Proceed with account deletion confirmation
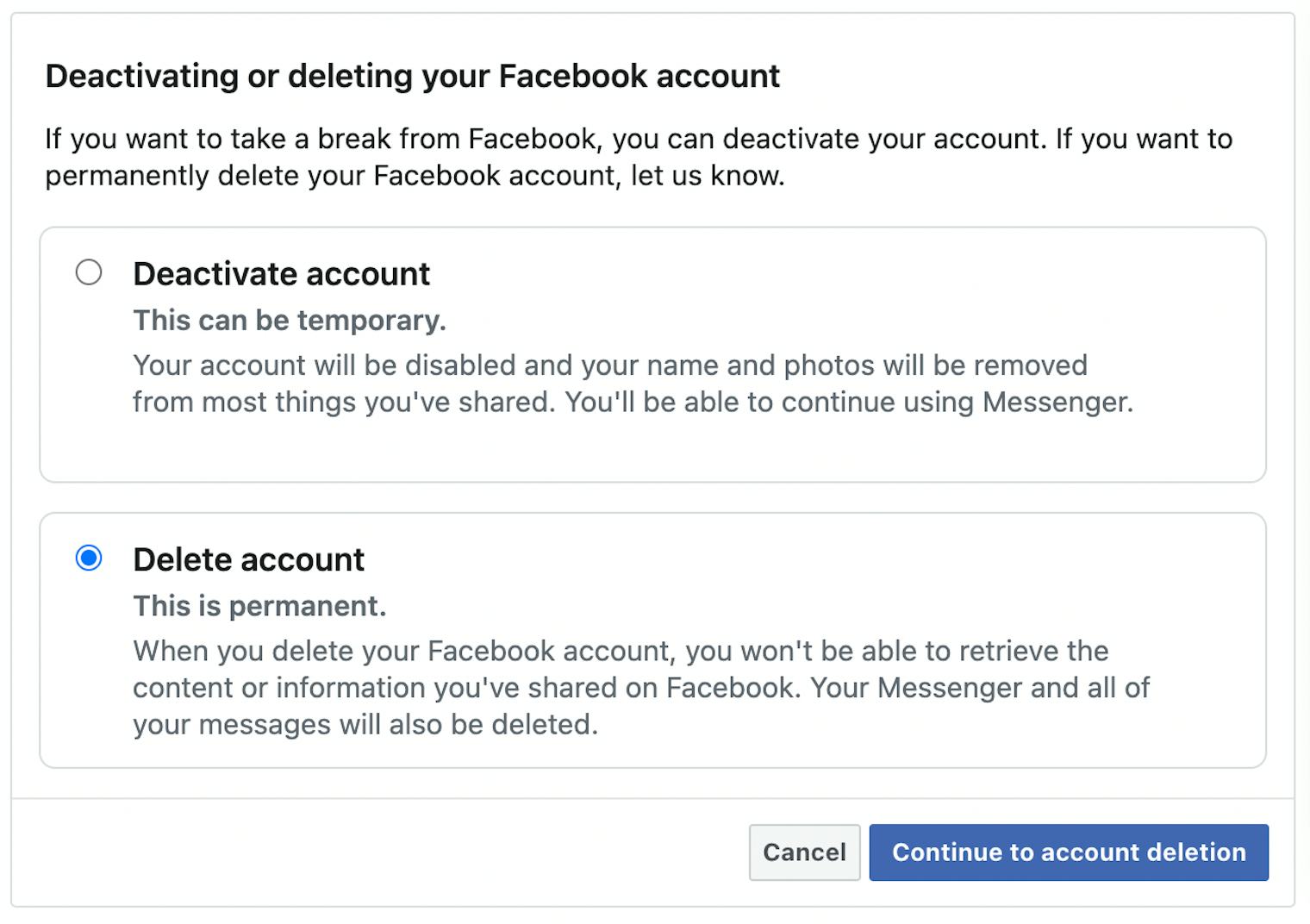Viewport: 1310px width, 924px height. pyautogui.click(x=1068, y=852)
